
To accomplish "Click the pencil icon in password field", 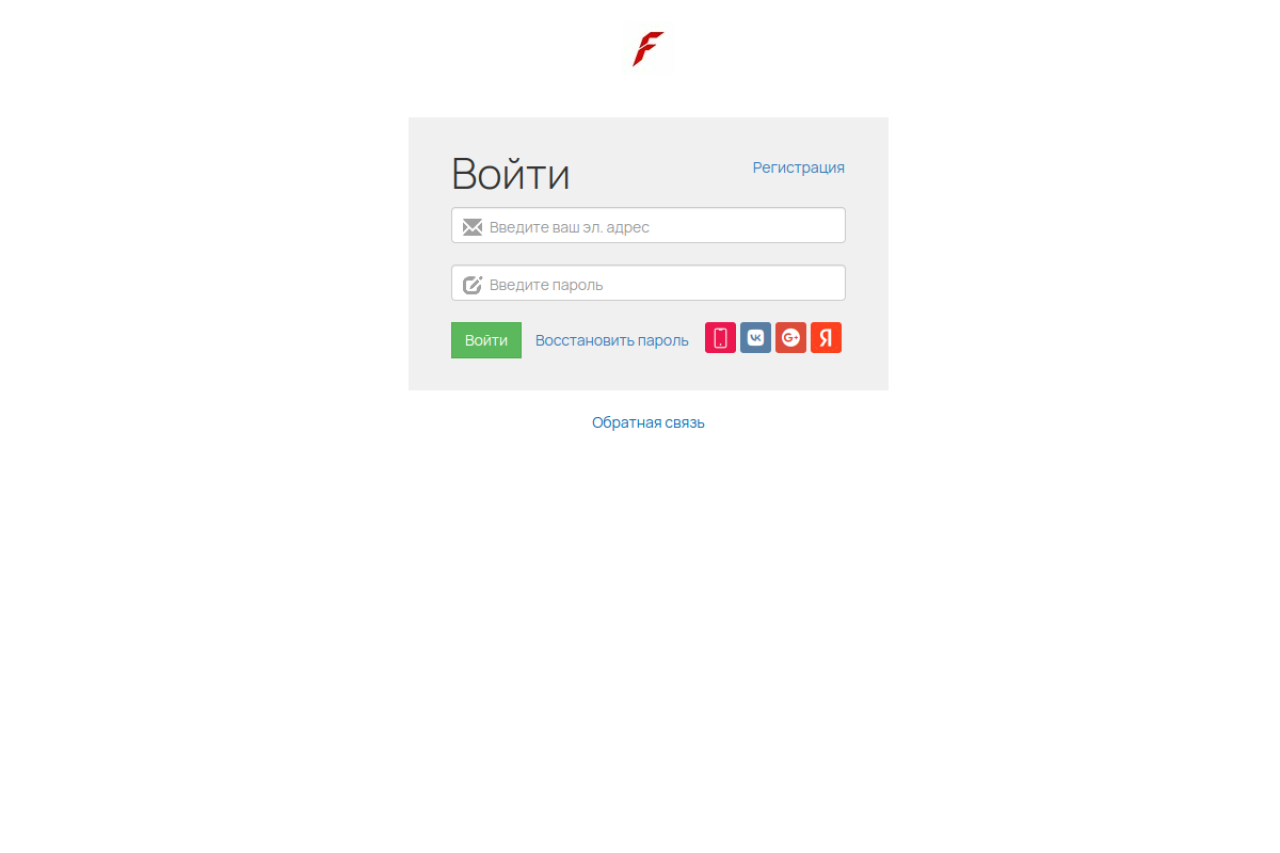I will click(x=472, y=285).
